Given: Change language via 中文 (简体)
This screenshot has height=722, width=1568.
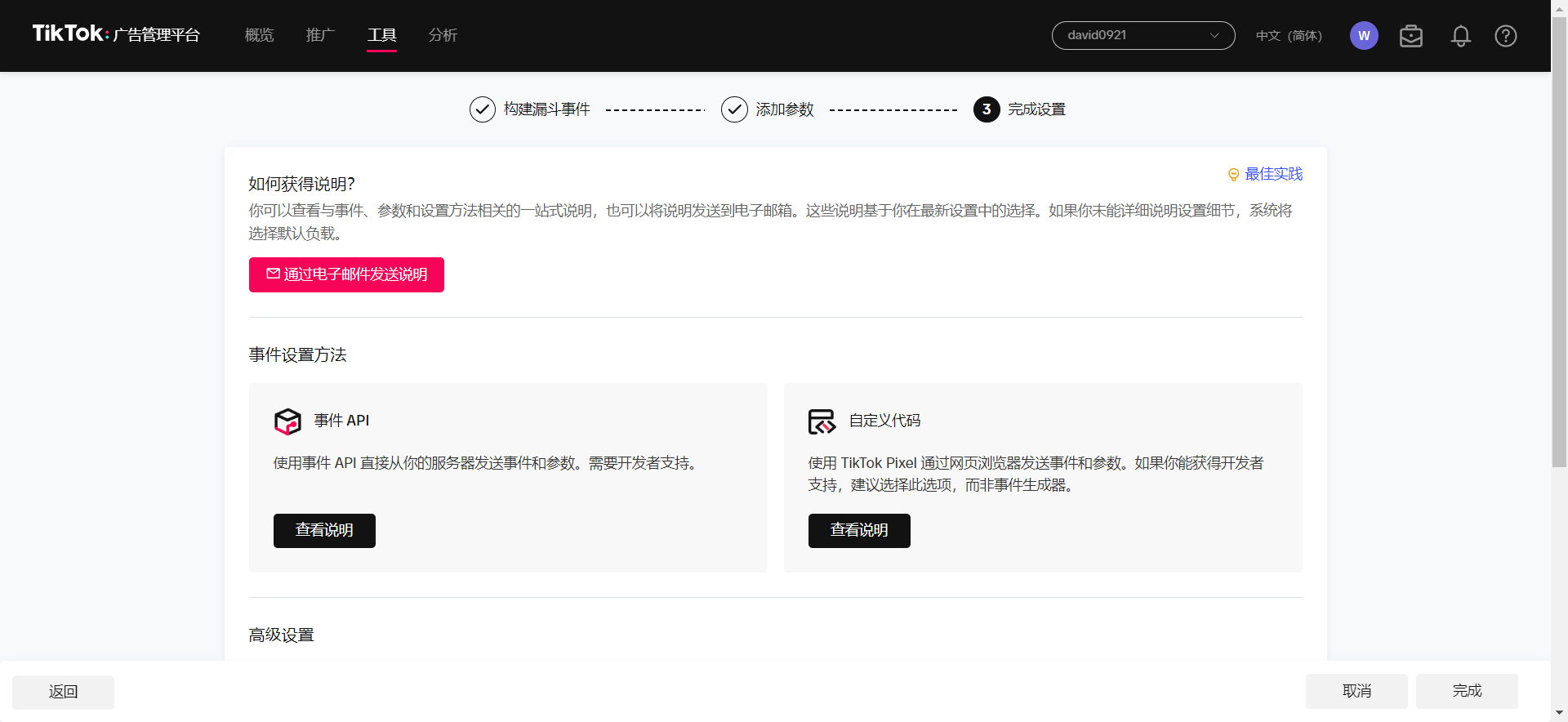Looking at the screenshot, I should [x=1289, y=36].
